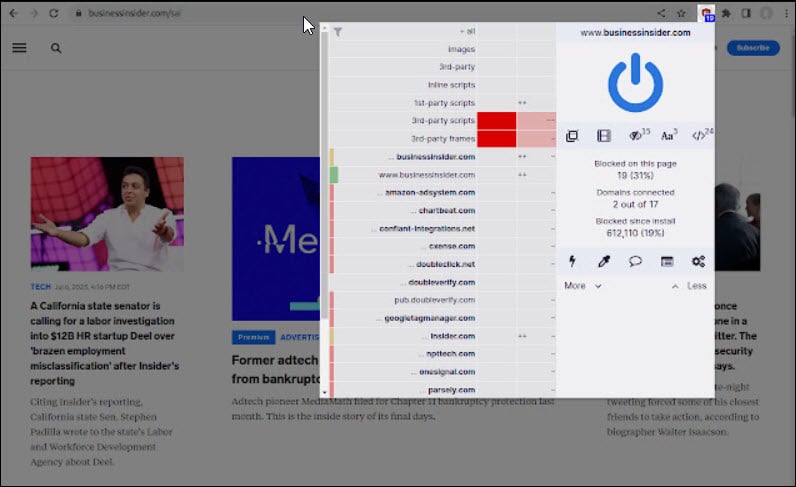Click uBlock Origin extension toolbar icon
Screen dimensions: 796x487
[x=706, y=14]
